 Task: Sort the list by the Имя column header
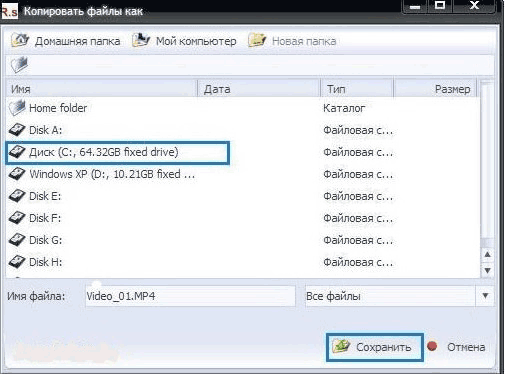point(102,89)
